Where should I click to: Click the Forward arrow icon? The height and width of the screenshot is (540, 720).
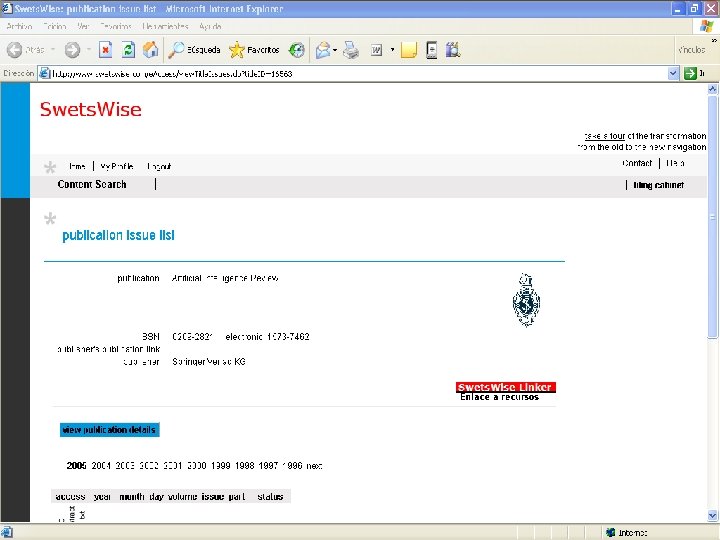72,50
